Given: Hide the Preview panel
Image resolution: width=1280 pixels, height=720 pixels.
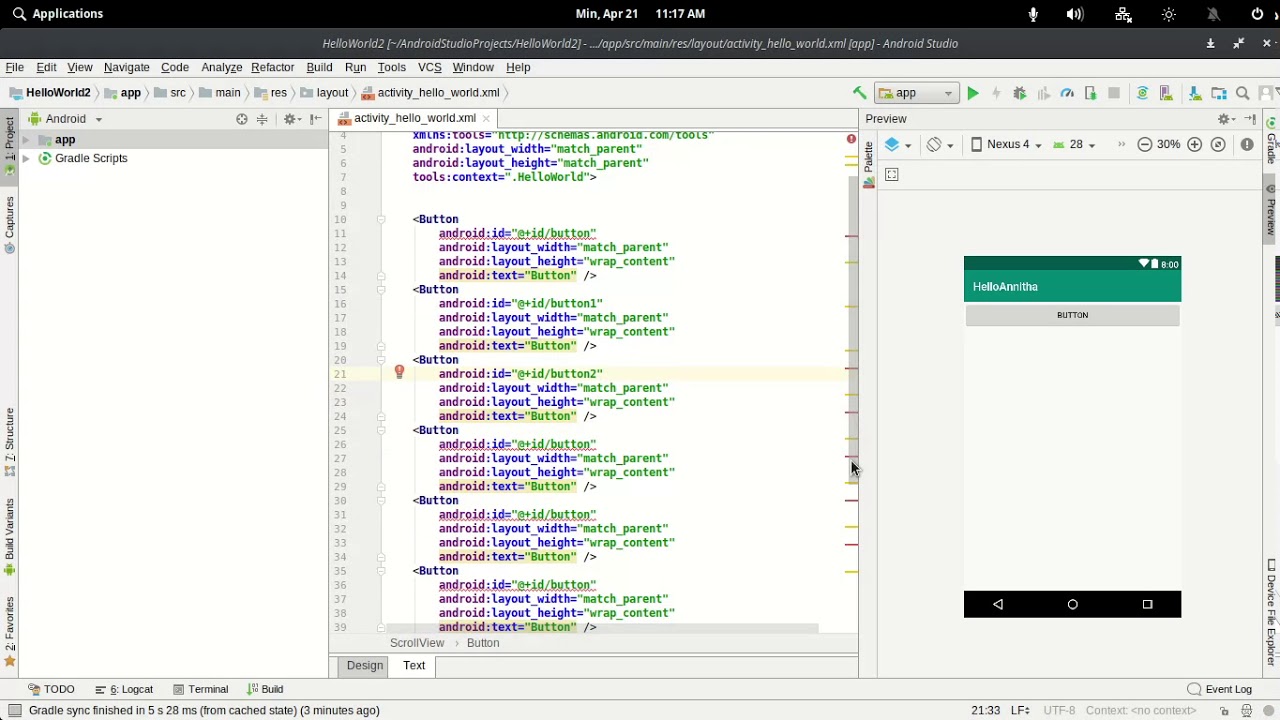Looking at the screenshot, I should pyautogui.click(x=1250, y=119).
